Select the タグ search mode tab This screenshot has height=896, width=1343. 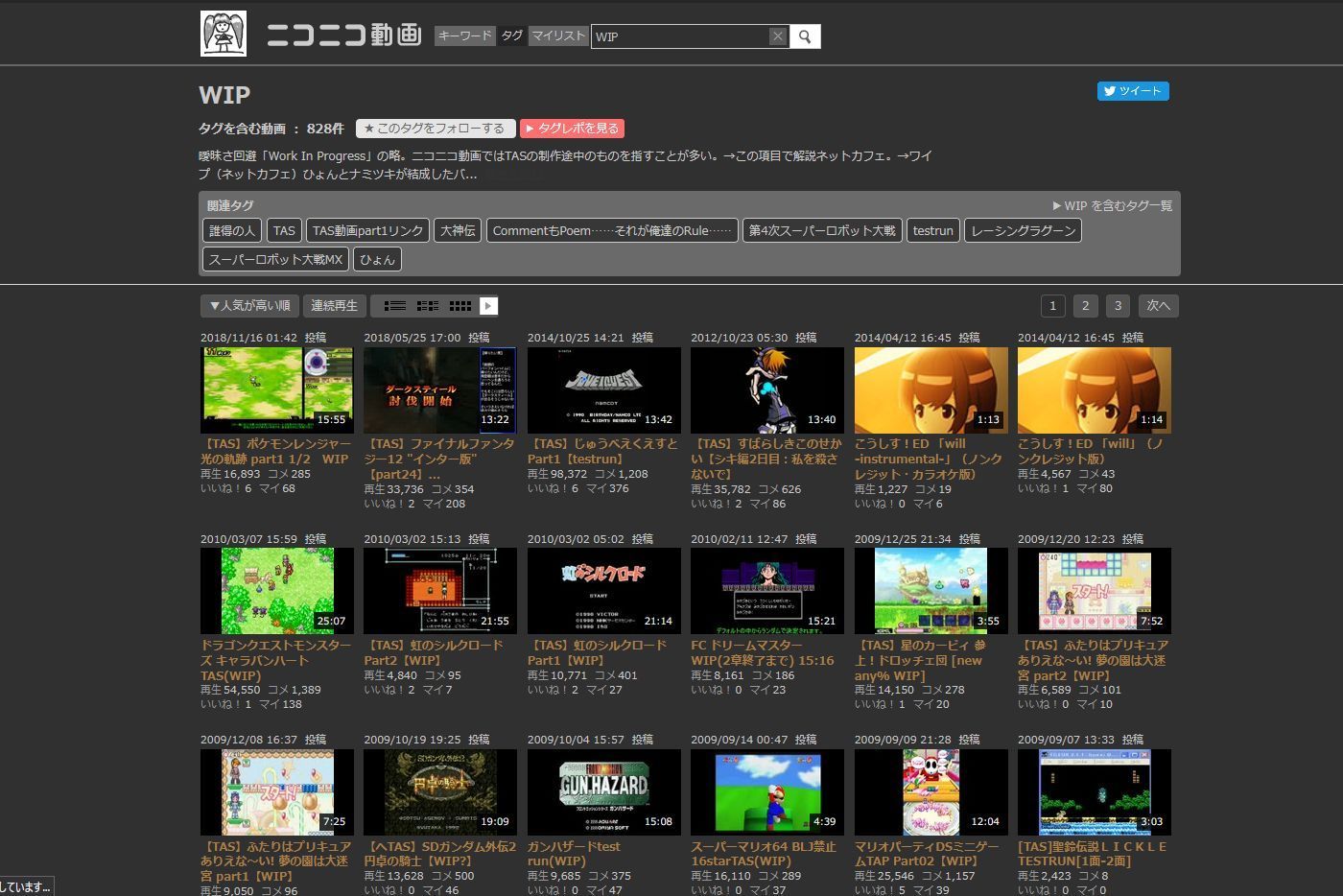[512, 35]
